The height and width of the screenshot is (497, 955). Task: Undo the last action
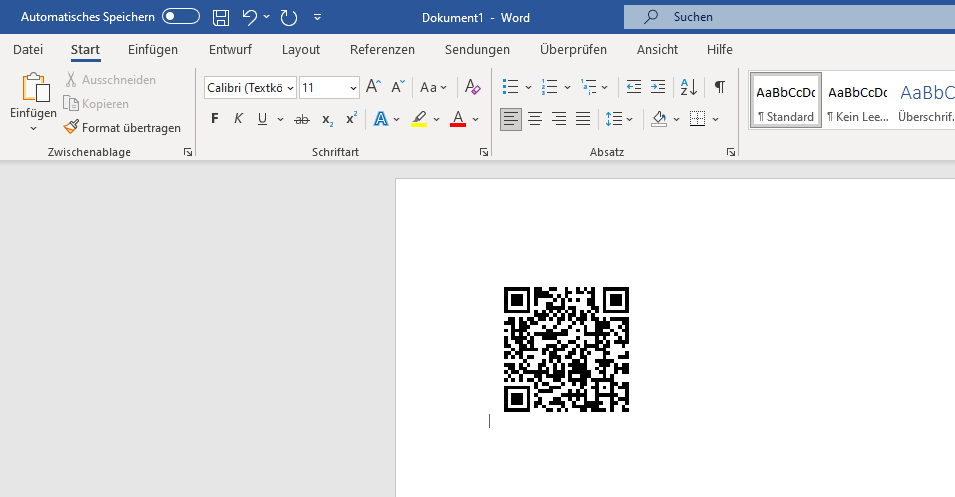point(250,17)
